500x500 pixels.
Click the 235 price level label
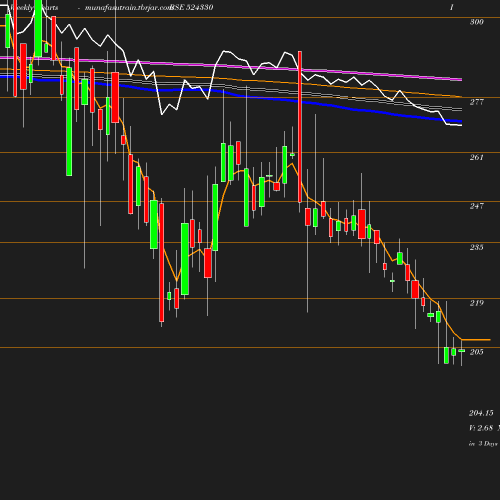click(476, 247)
